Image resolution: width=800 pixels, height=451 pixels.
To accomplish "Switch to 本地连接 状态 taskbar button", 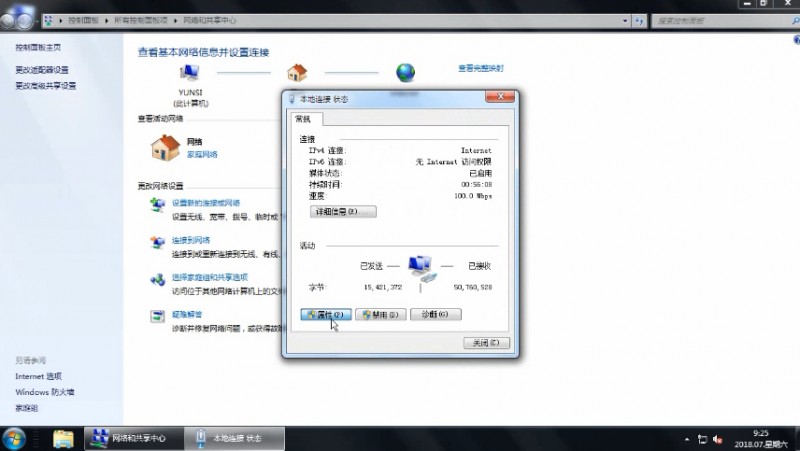I will [234, 439].
